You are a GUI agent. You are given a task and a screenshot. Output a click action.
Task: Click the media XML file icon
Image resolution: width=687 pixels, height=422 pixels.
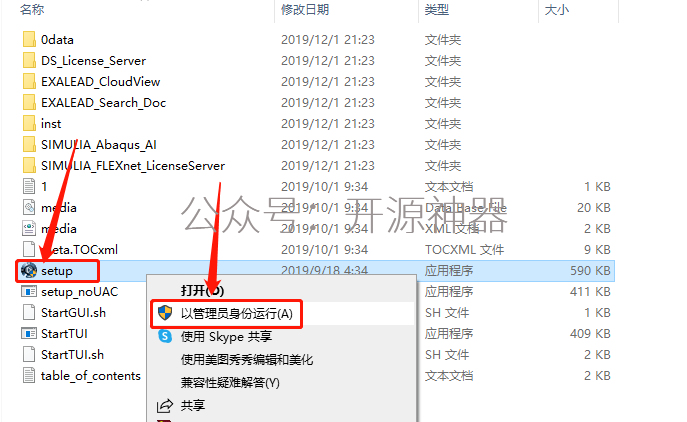[x=29, y=228]
